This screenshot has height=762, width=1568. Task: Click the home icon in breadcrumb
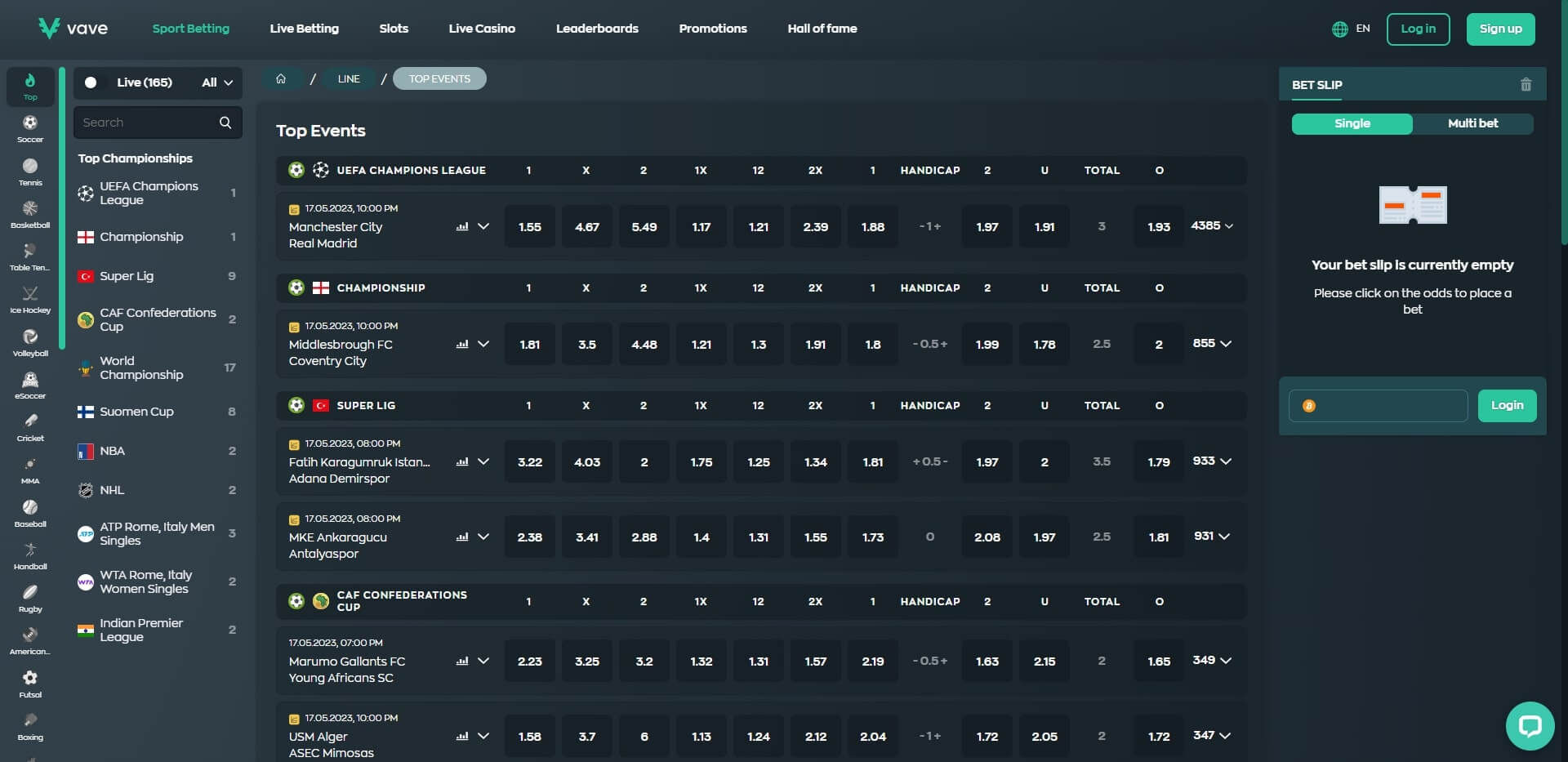pyautogui.click(x=281, y=79)
